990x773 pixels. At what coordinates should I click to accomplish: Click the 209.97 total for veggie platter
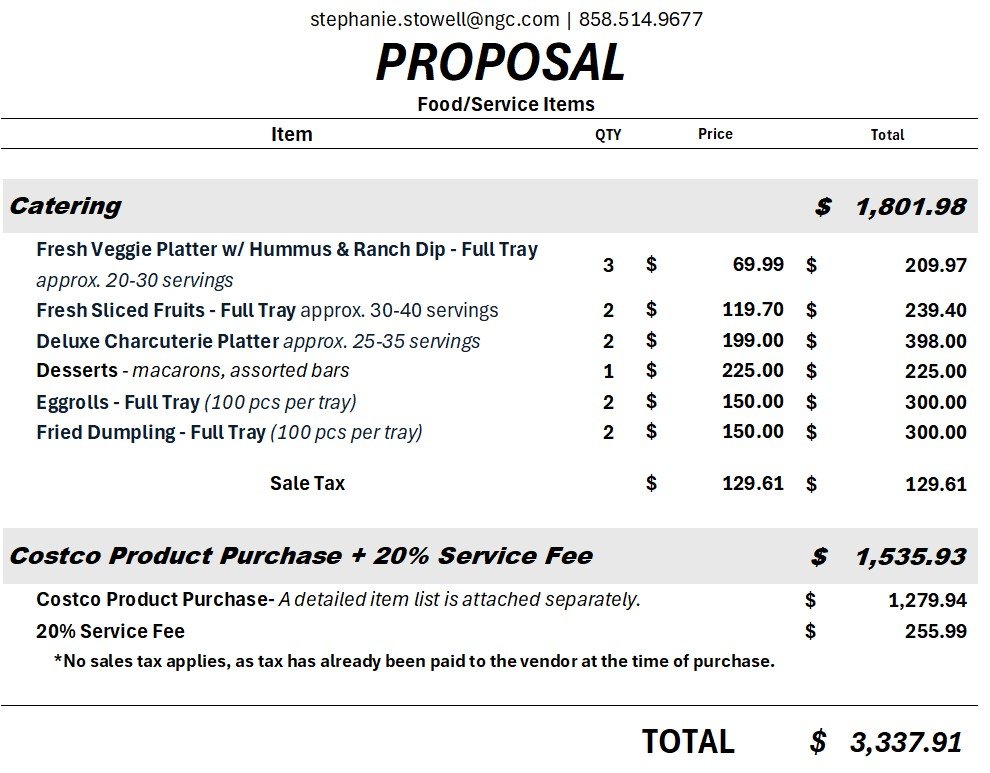tap(935, 265)
